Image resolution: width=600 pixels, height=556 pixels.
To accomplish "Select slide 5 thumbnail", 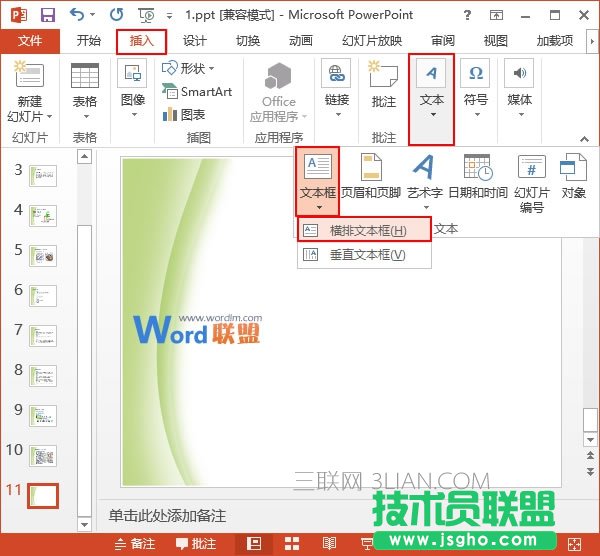I will click(x=43, y=256).
